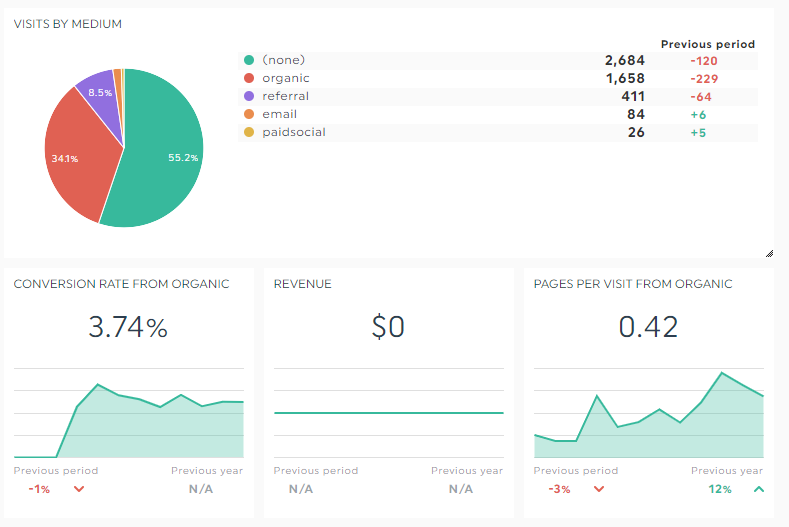Click the Revenue widget title

coord(302,284)
